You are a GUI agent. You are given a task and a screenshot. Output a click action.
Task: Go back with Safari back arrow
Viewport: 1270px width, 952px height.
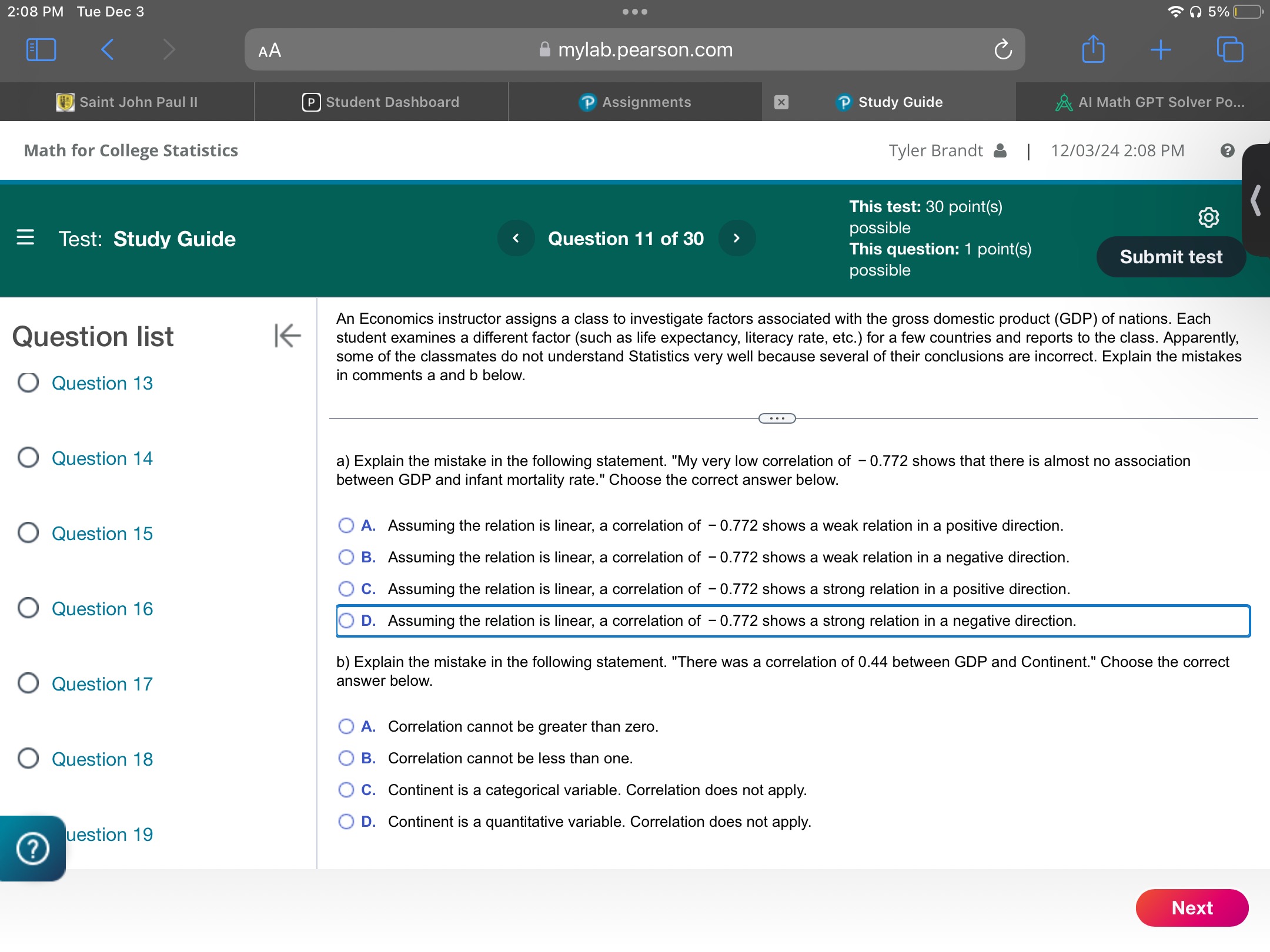[107, 50]
